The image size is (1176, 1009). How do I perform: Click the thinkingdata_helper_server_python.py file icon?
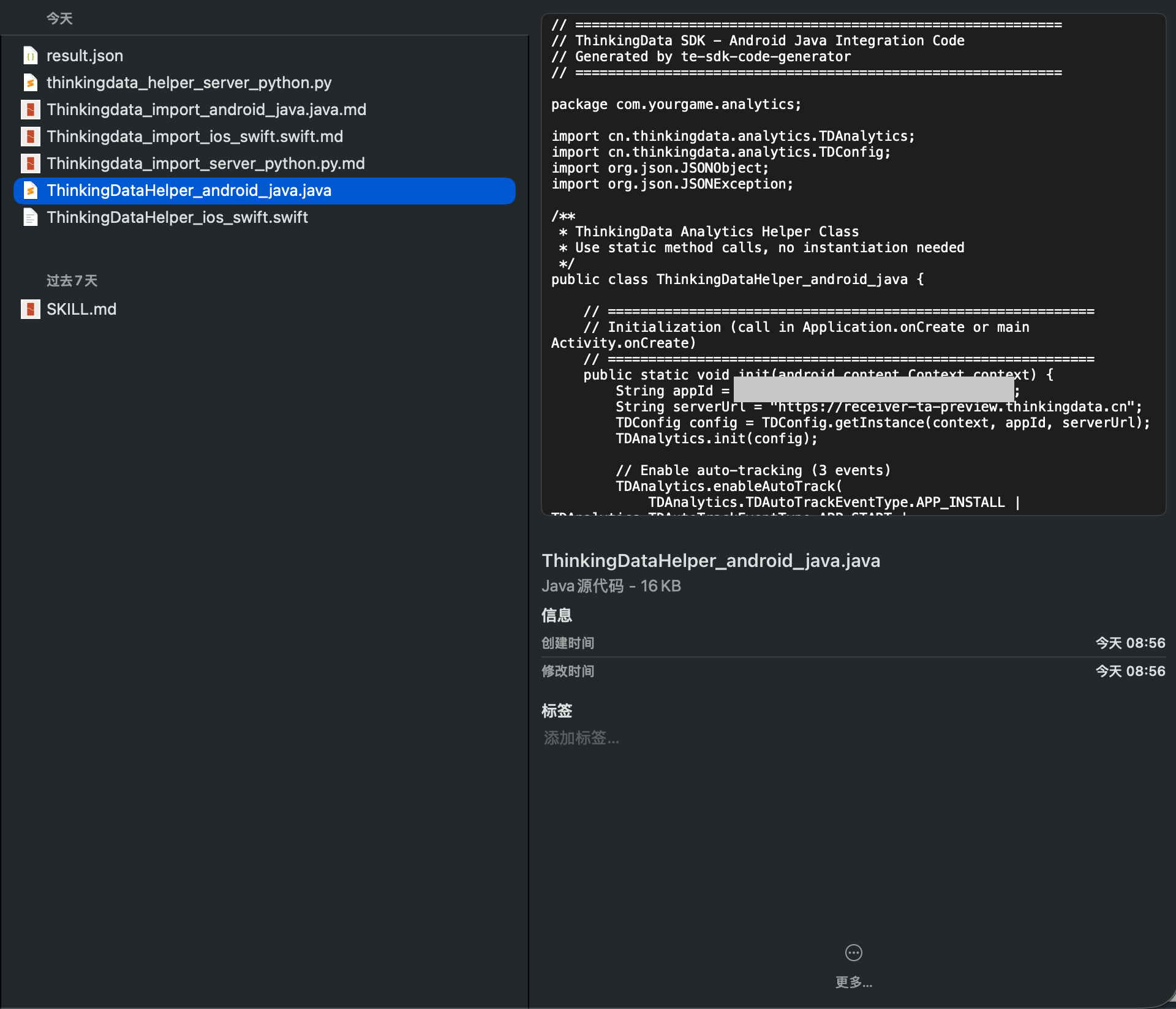31,83
